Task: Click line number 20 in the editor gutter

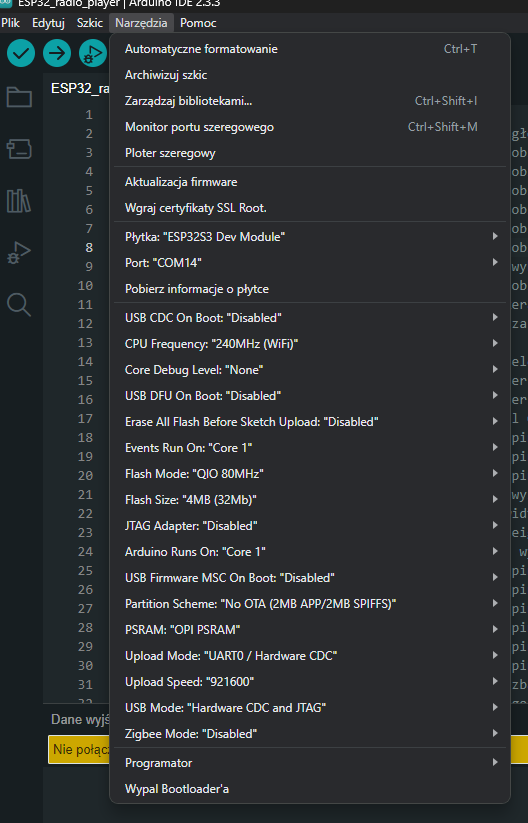Action: [85, 475]
